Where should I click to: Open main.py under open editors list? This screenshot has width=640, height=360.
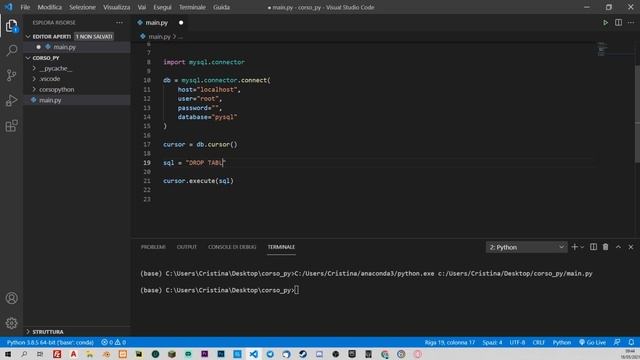[x=64, y=47]
